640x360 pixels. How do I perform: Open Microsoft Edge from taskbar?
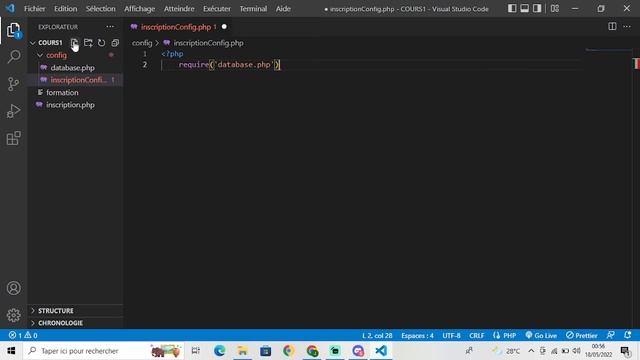[219, 351]
